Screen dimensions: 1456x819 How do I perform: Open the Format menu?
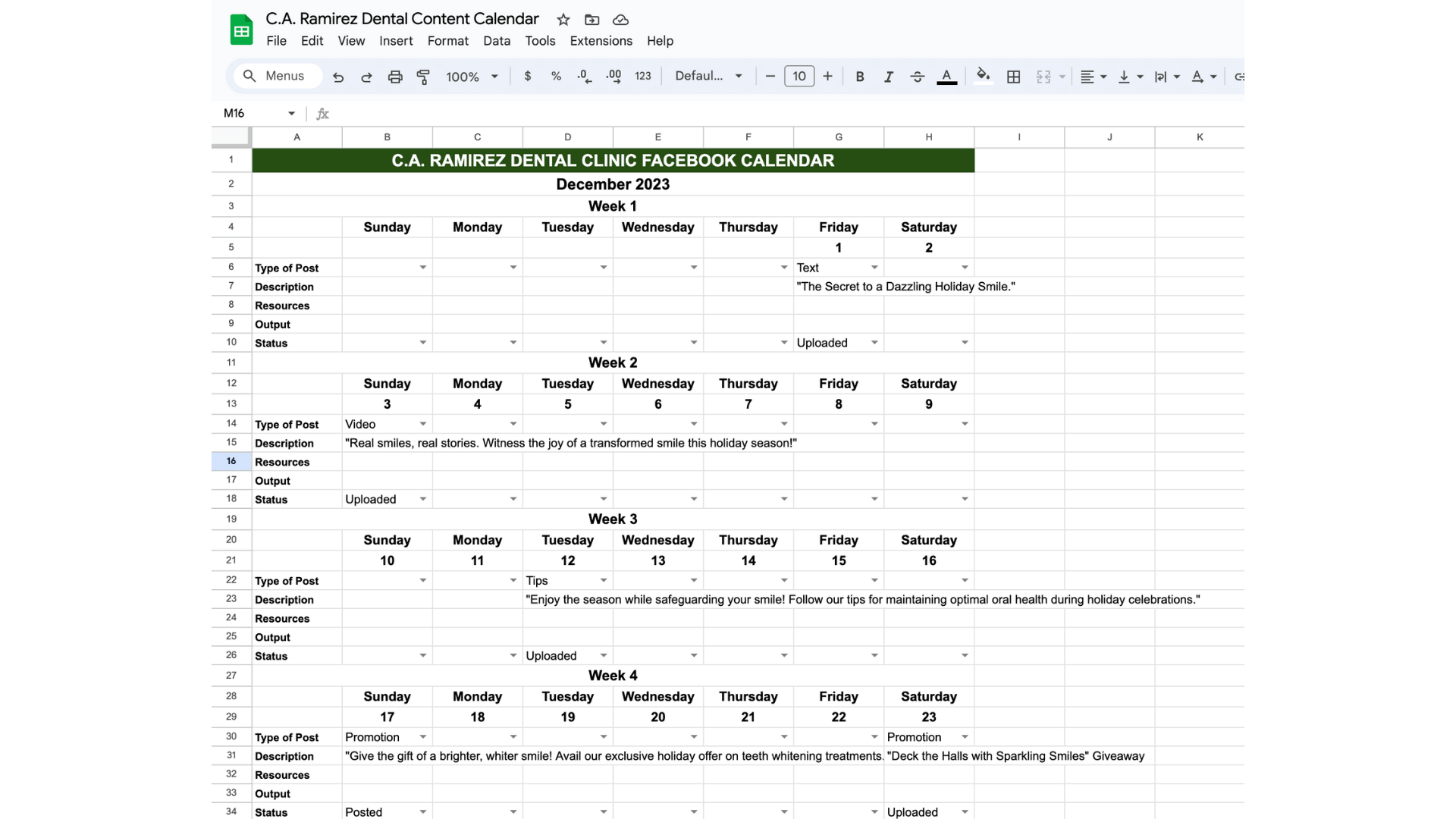(447, 41)
